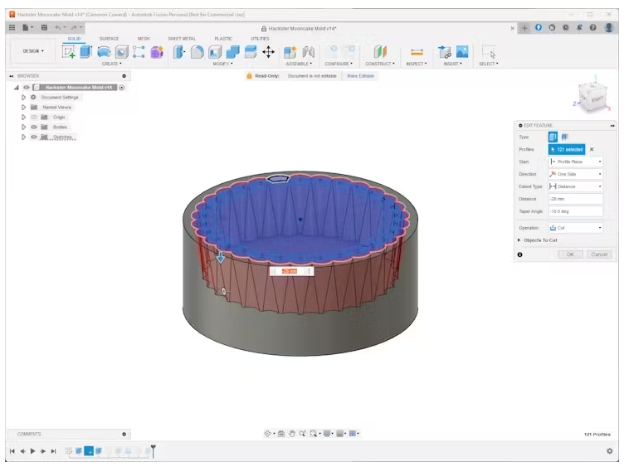Click the Create Sketch tool icon
The image size is (627, 472).
coord(70,51)
